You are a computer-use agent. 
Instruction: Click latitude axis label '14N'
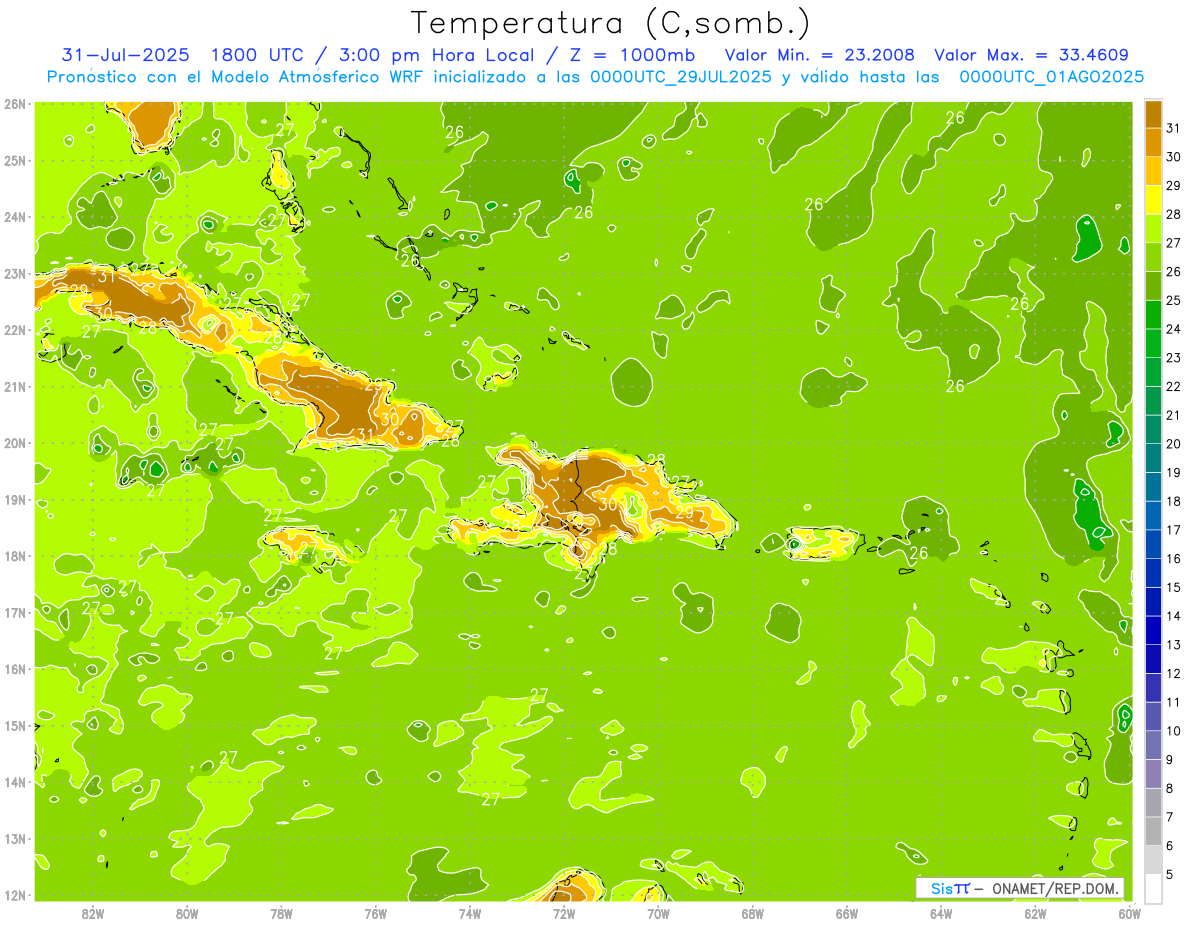coord(15,782)
